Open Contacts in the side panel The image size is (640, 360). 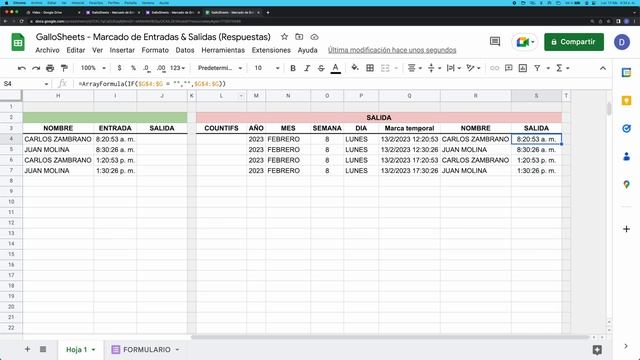pyautogui.click(x=626, y=156)
